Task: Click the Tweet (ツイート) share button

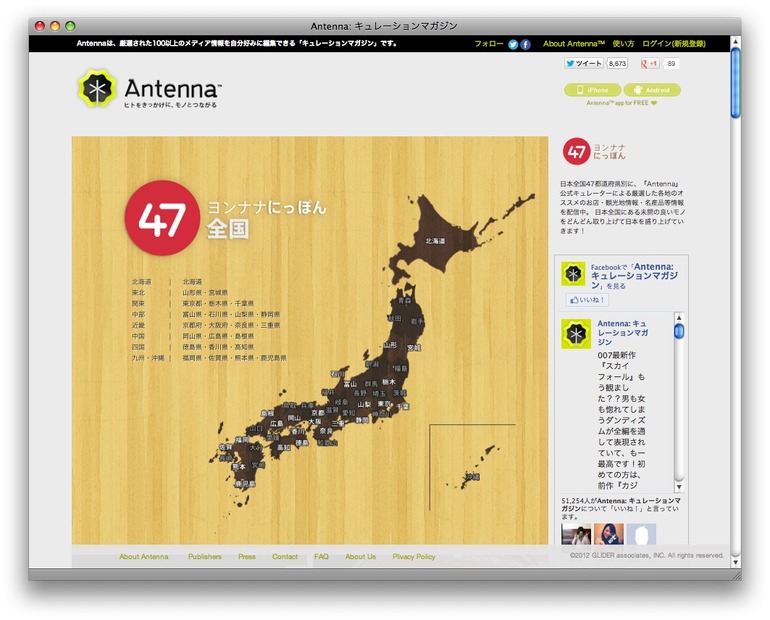Action: 584,63
